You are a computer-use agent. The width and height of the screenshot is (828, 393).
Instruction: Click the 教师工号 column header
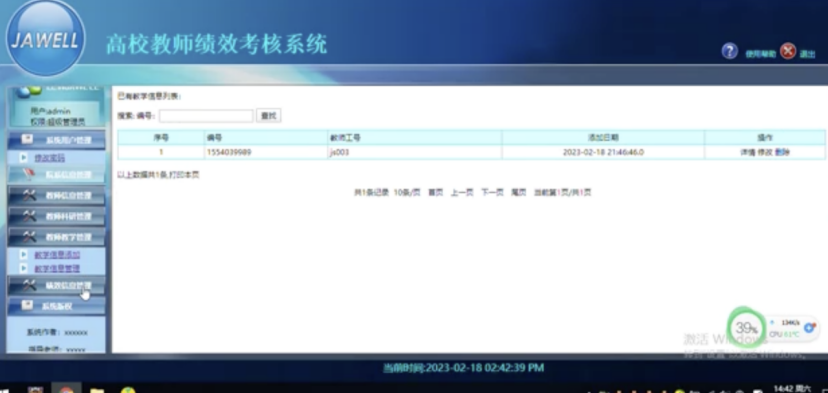point(415,137)
